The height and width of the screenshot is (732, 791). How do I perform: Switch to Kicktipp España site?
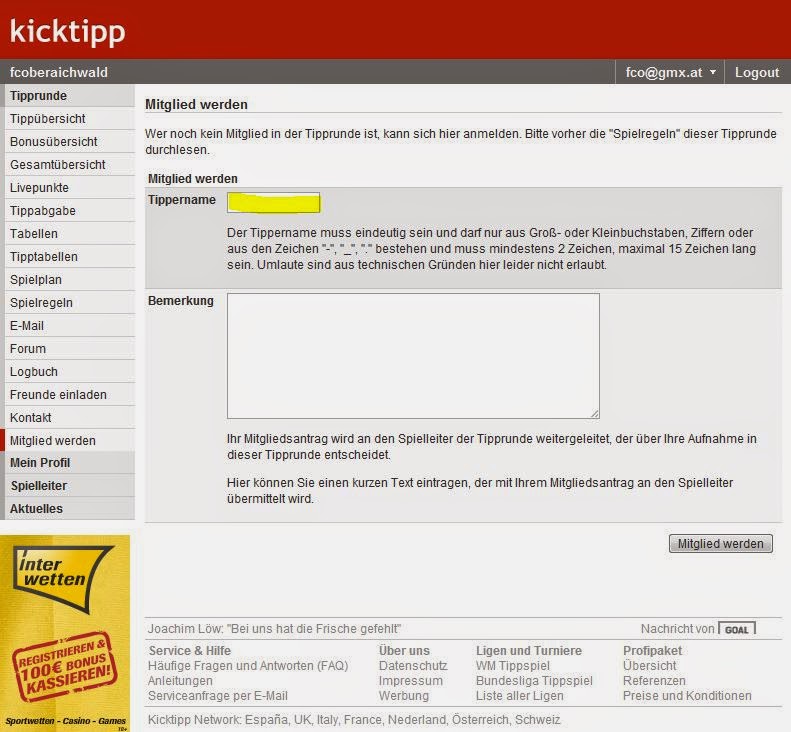(x=267, y=719)
